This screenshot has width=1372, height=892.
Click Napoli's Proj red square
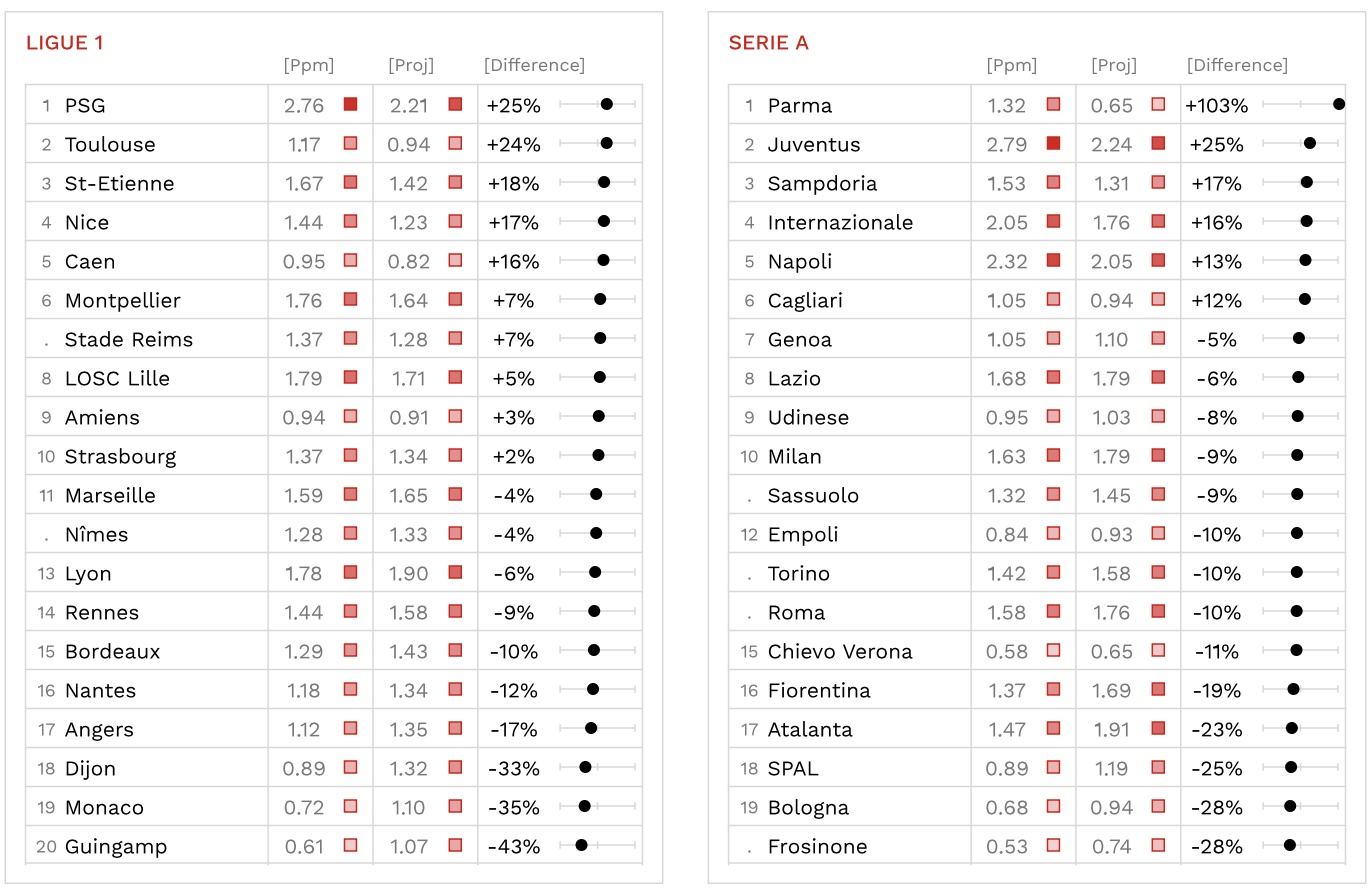(1158, 260)
